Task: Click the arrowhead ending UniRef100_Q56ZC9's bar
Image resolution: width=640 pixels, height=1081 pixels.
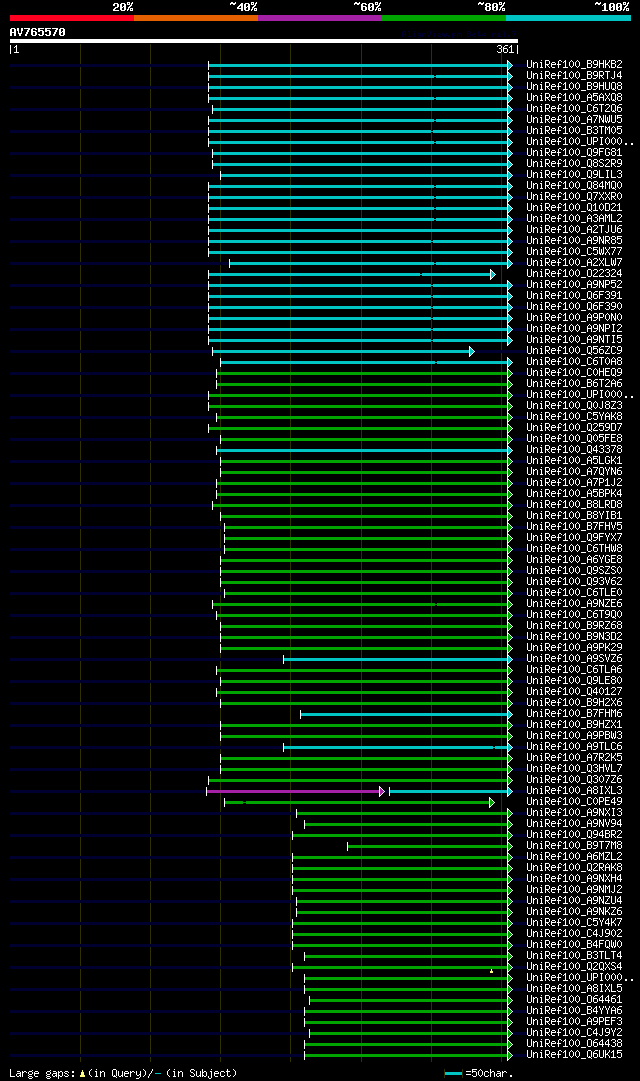Action: point(472,352)
